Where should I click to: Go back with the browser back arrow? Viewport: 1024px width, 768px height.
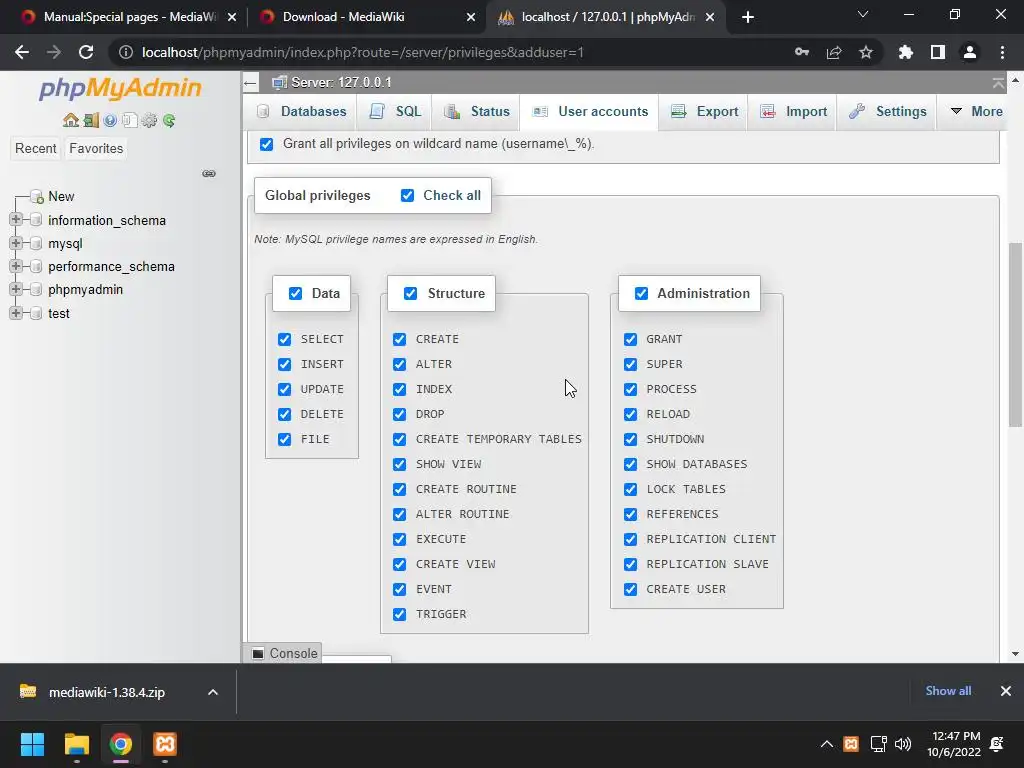[22, 52]
